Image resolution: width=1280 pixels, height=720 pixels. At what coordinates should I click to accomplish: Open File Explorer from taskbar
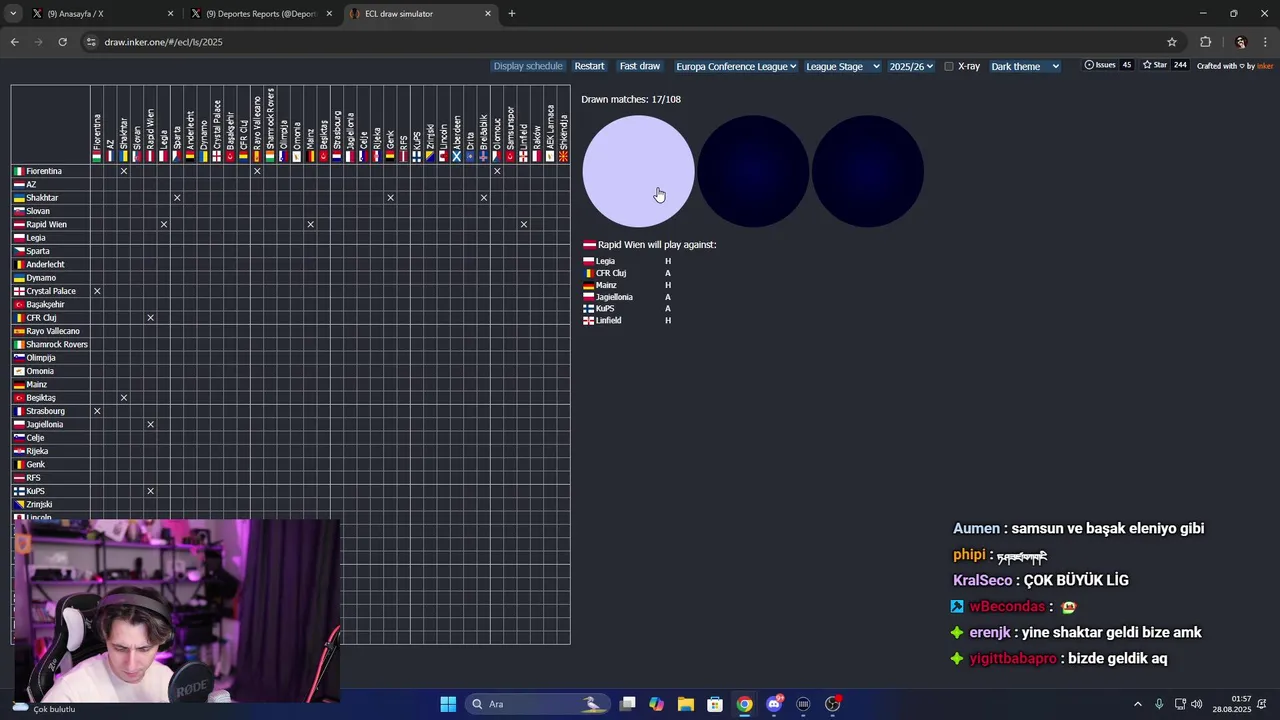tap(686, 704)
